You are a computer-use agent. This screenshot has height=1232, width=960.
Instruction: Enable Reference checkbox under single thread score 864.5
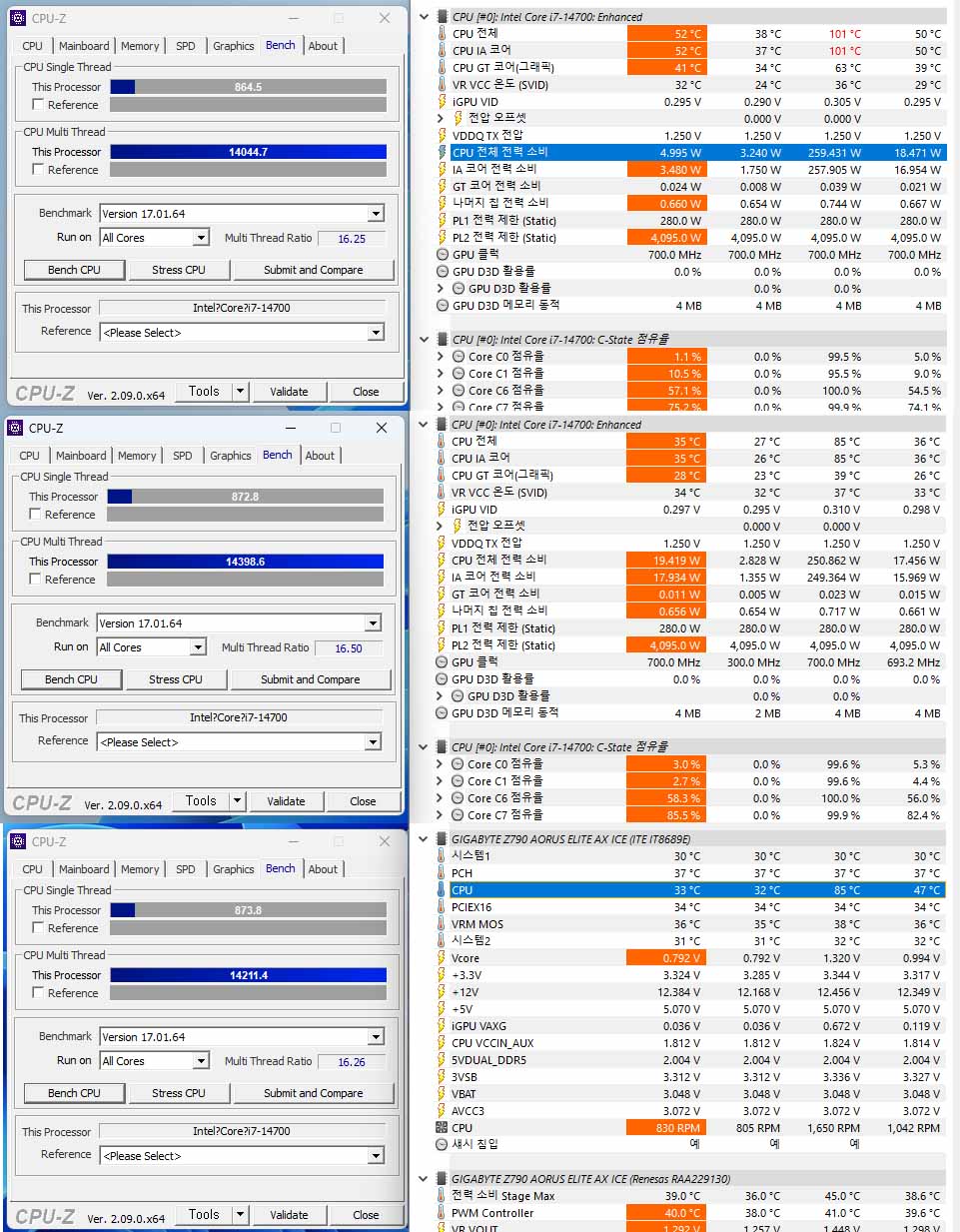pyautogui.click(x=38, y=105)
